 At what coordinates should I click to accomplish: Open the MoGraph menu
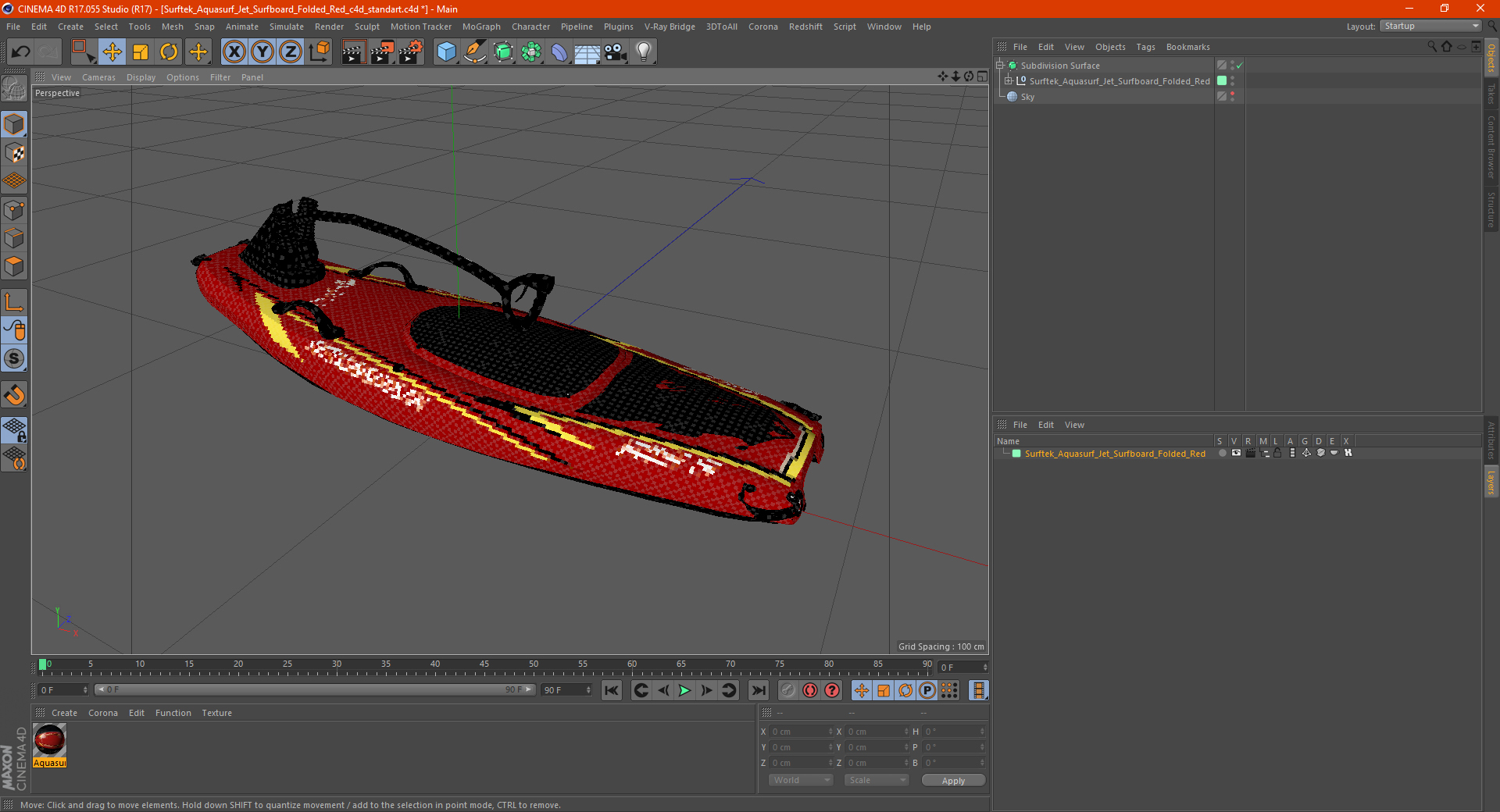tap(481, 27)
